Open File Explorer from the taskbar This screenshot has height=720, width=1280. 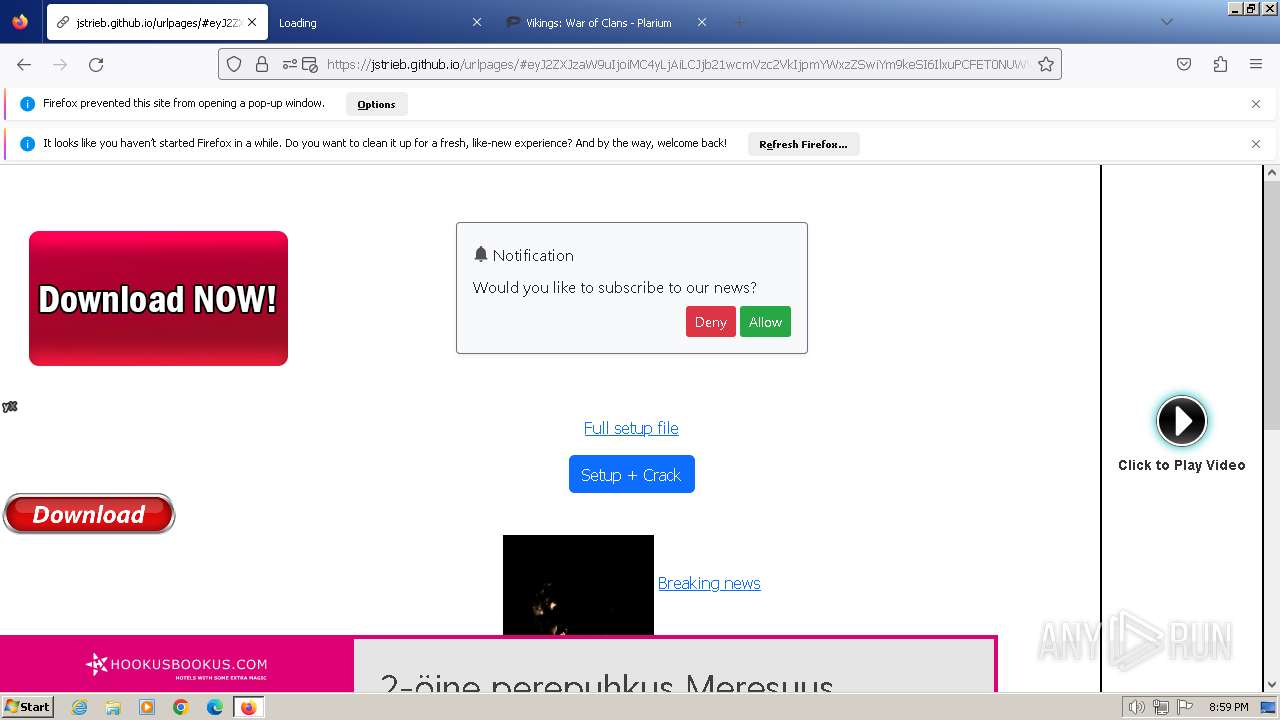[x=113, y=707]
